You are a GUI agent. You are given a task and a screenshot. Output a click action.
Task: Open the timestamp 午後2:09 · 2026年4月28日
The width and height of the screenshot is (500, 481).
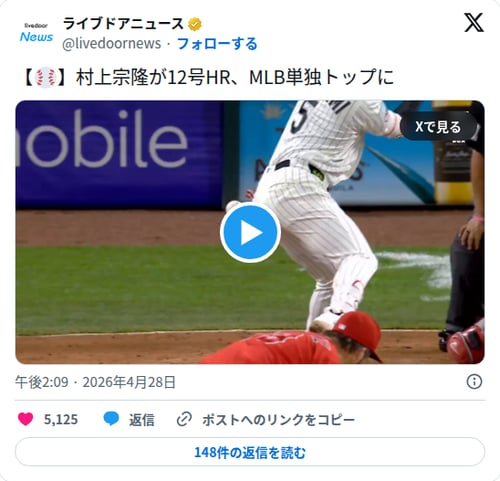coord(95,382)
